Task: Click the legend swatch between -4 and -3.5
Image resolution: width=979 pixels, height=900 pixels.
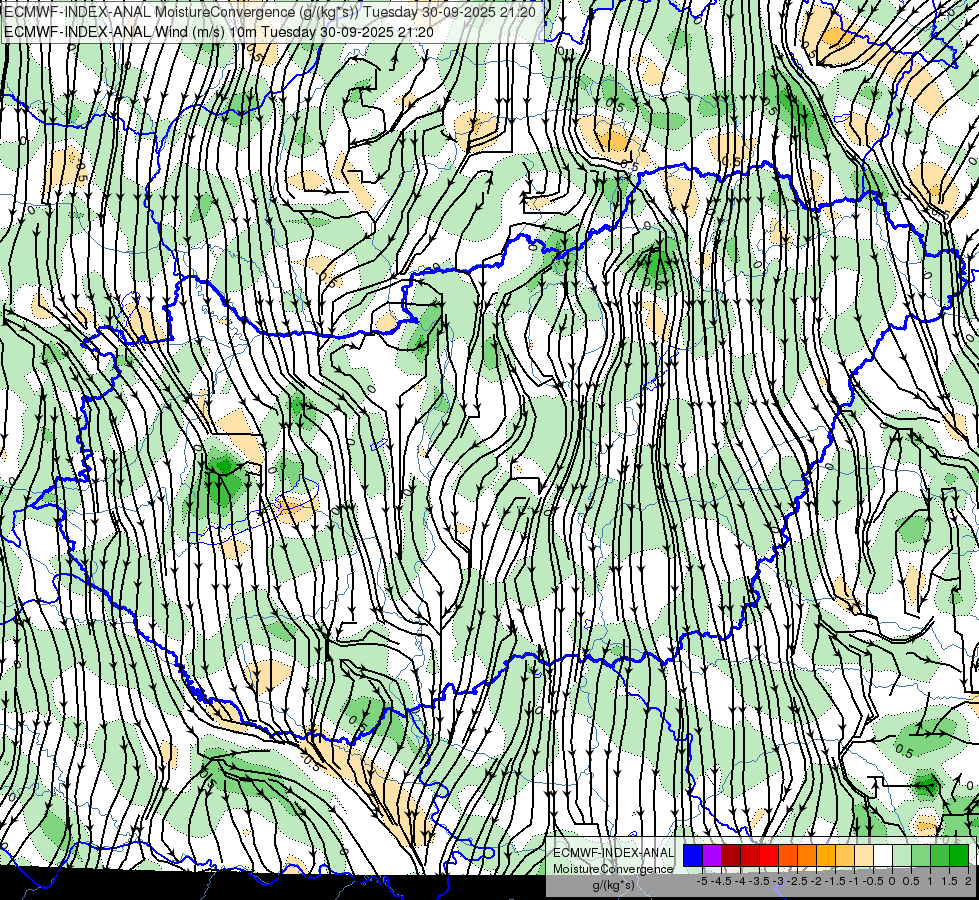Action: [x=750, y=856]
